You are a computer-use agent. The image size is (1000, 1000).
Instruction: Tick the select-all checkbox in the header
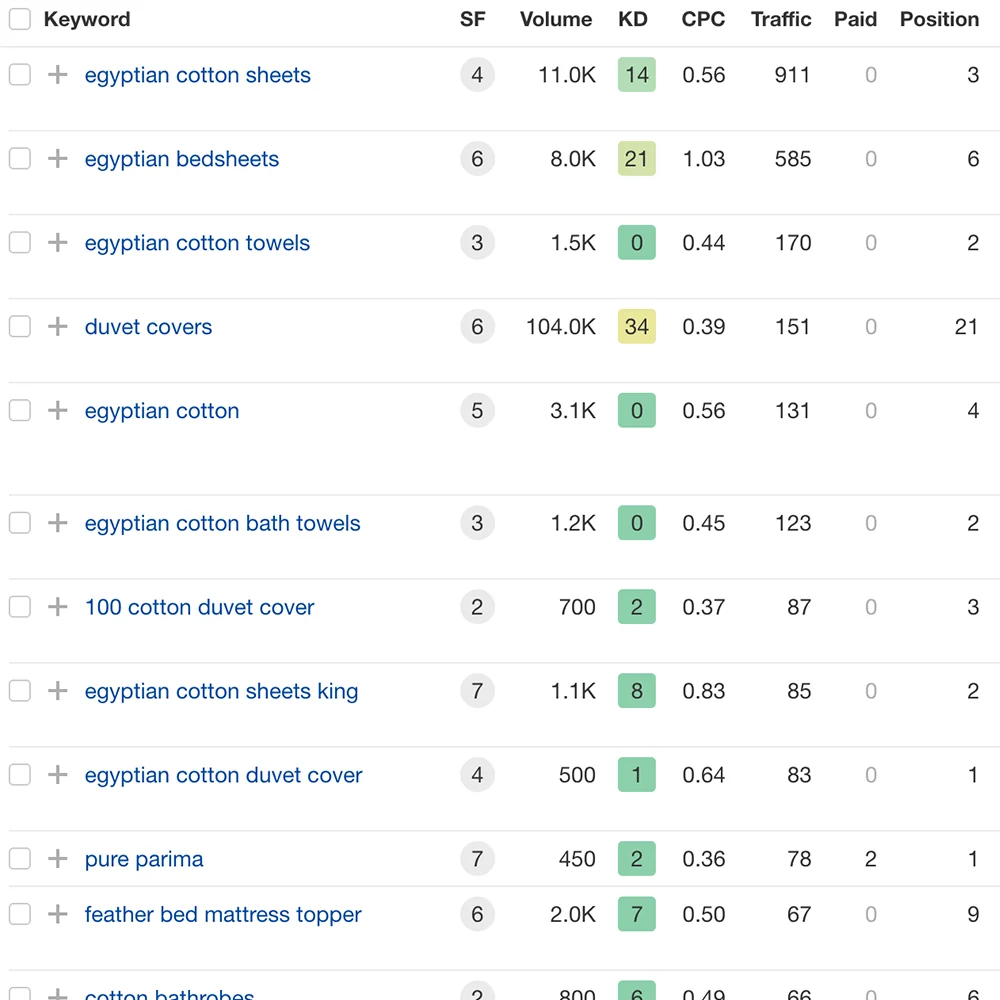(20, 19)
